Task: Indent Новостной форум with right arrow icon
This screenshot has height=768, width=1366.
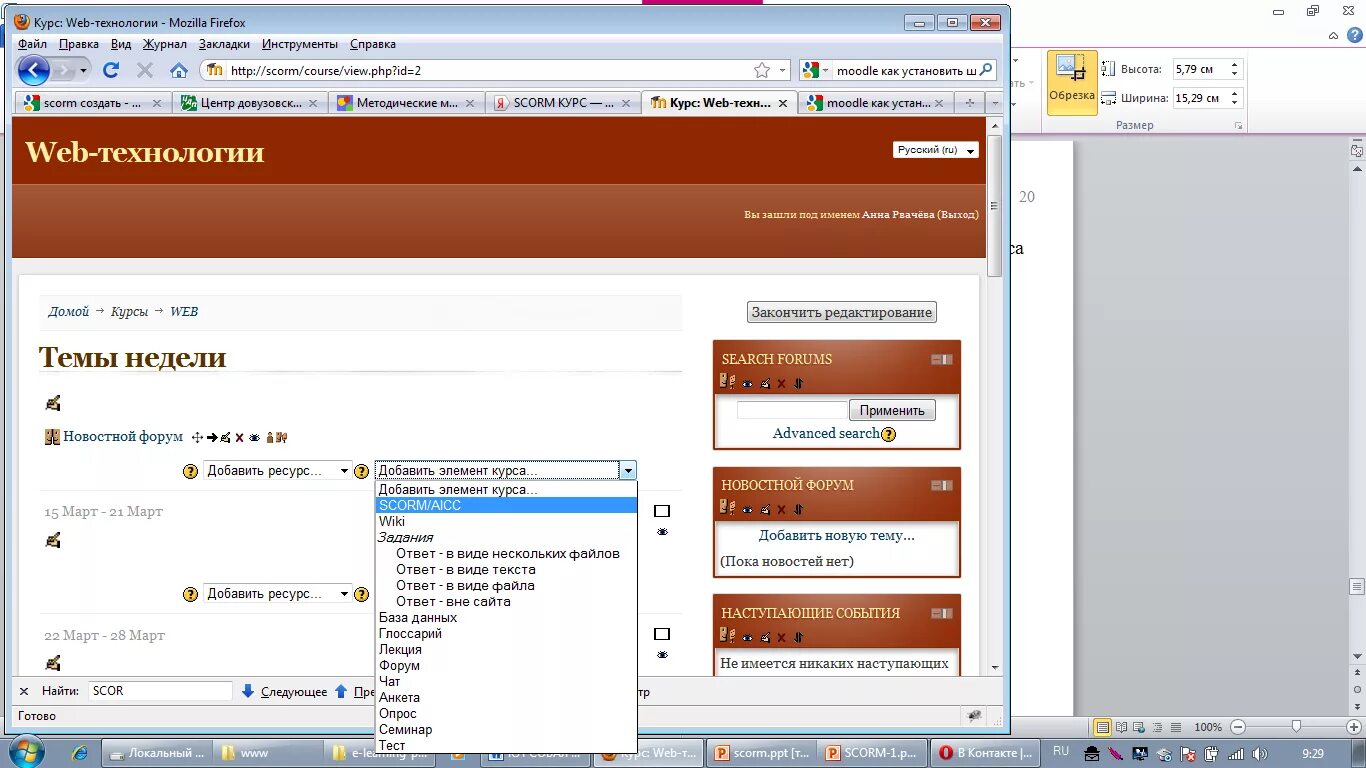Action: click(212, 437)
